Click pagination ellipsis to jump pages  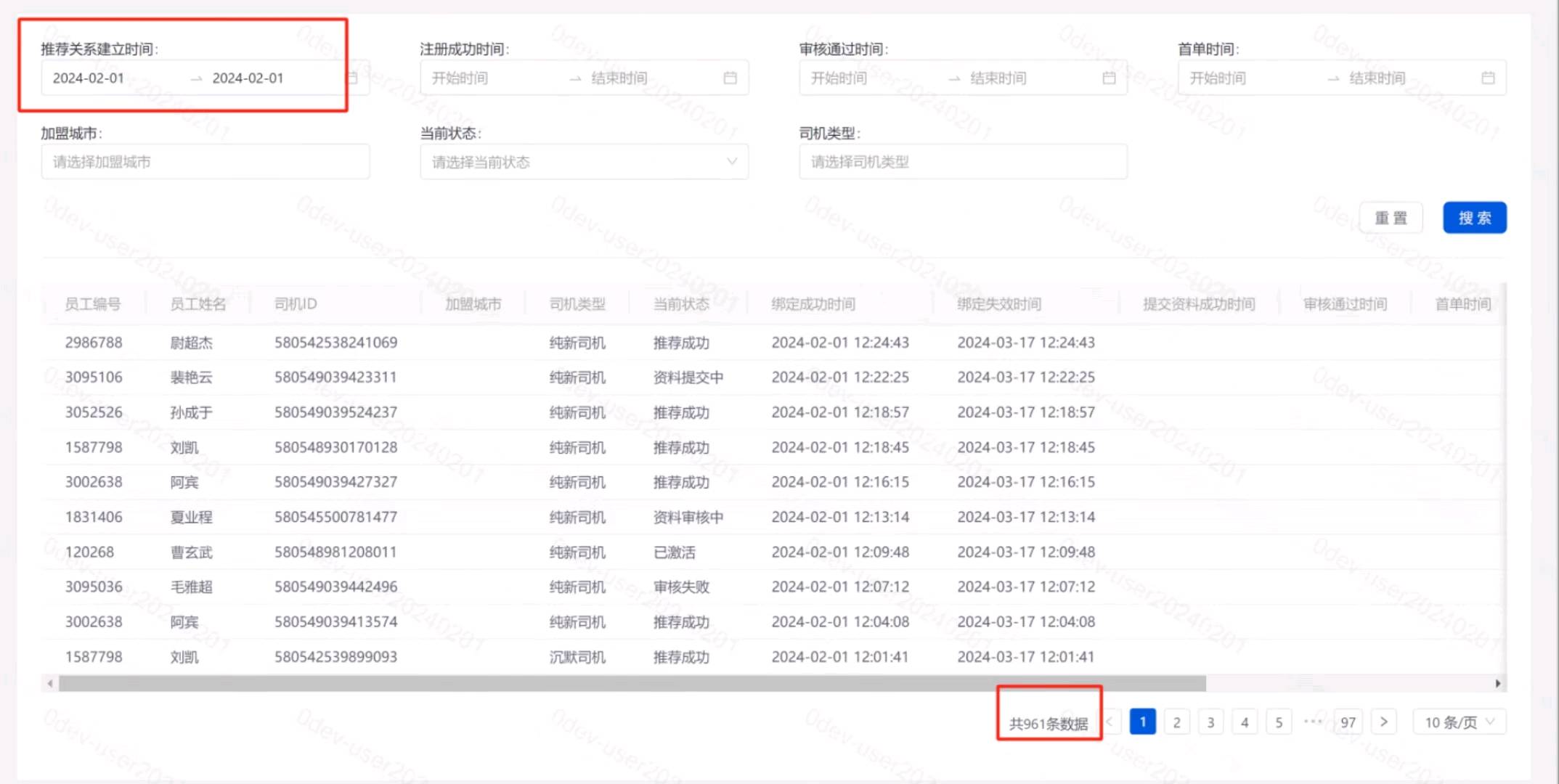pos(1313,722)
